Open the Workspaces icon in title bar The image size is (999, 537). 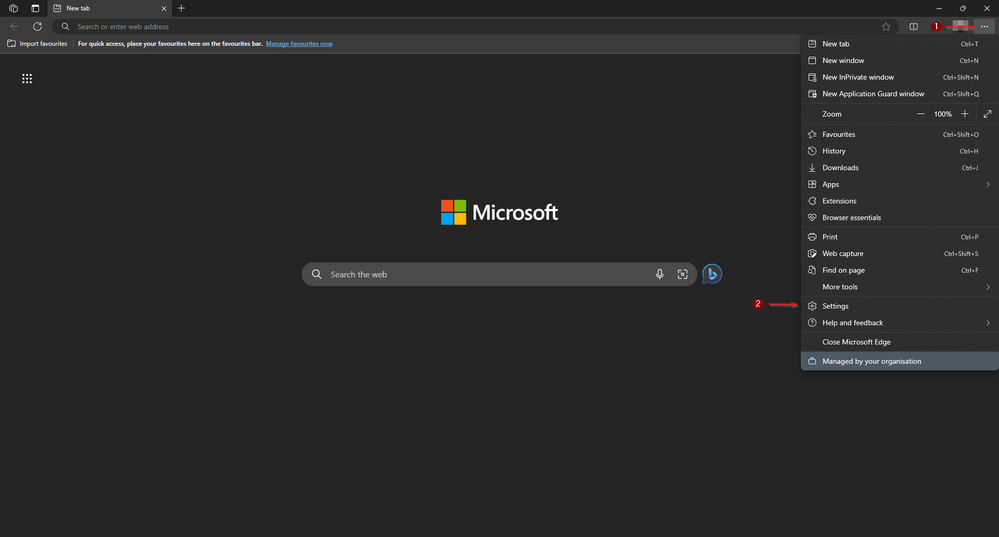(13, 8)
